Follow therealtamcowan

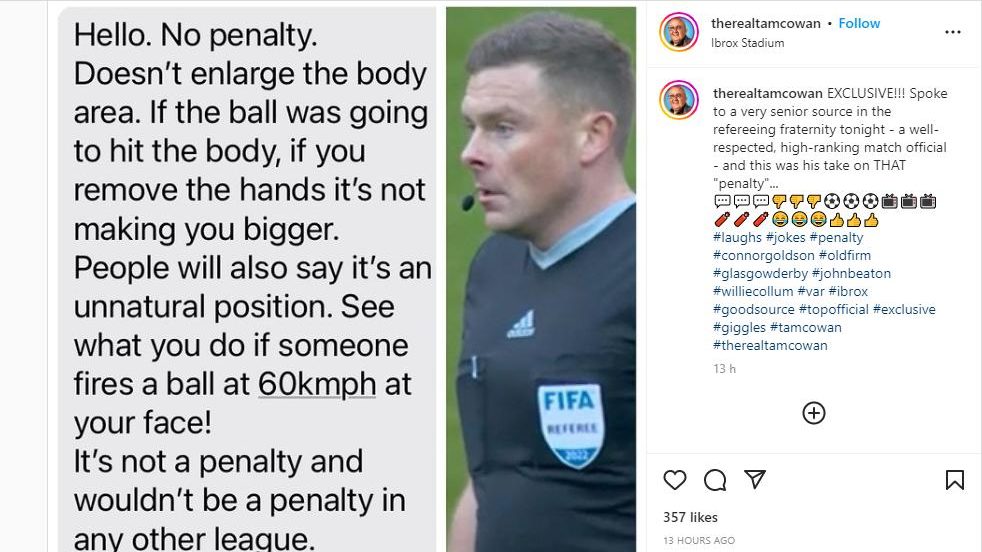(x=859, y=23)
